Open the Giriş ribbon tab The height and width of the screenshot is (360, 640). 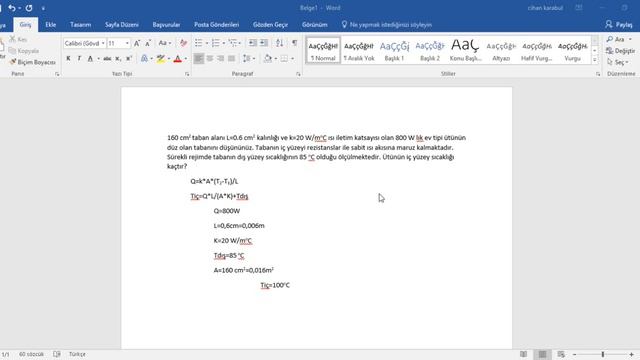25,24
